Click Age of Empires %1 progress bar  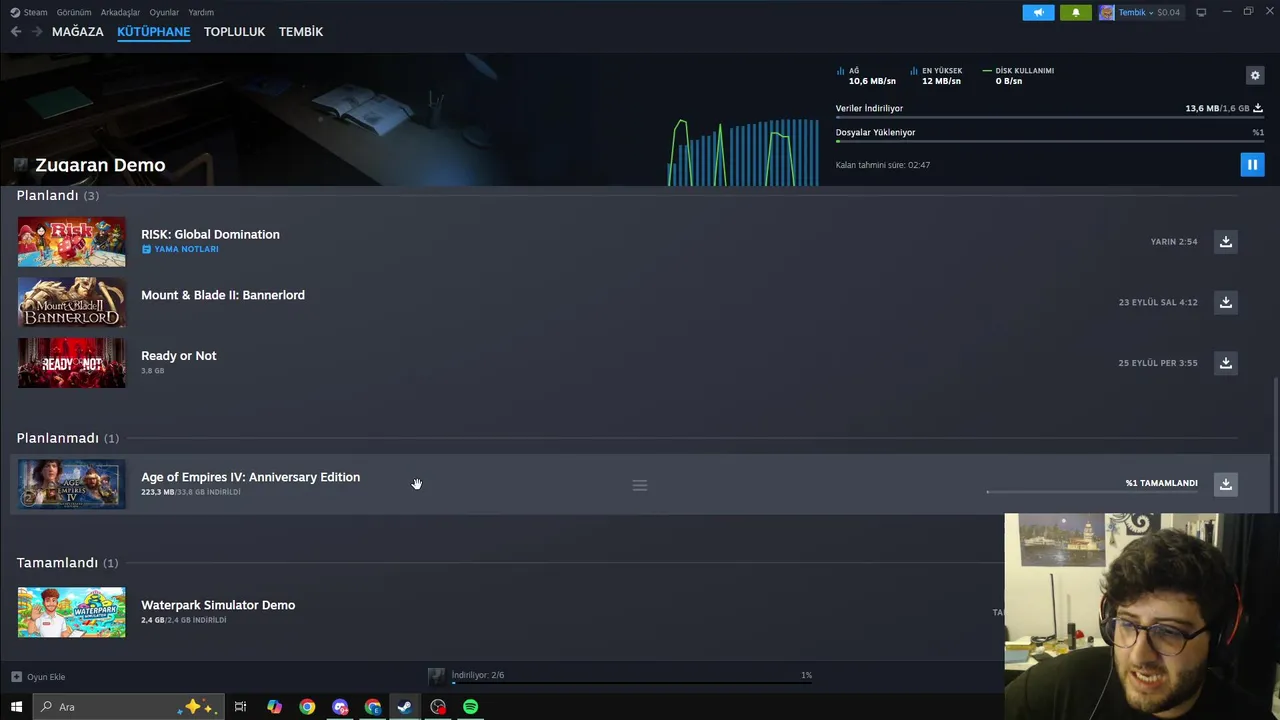[1092, 492]
